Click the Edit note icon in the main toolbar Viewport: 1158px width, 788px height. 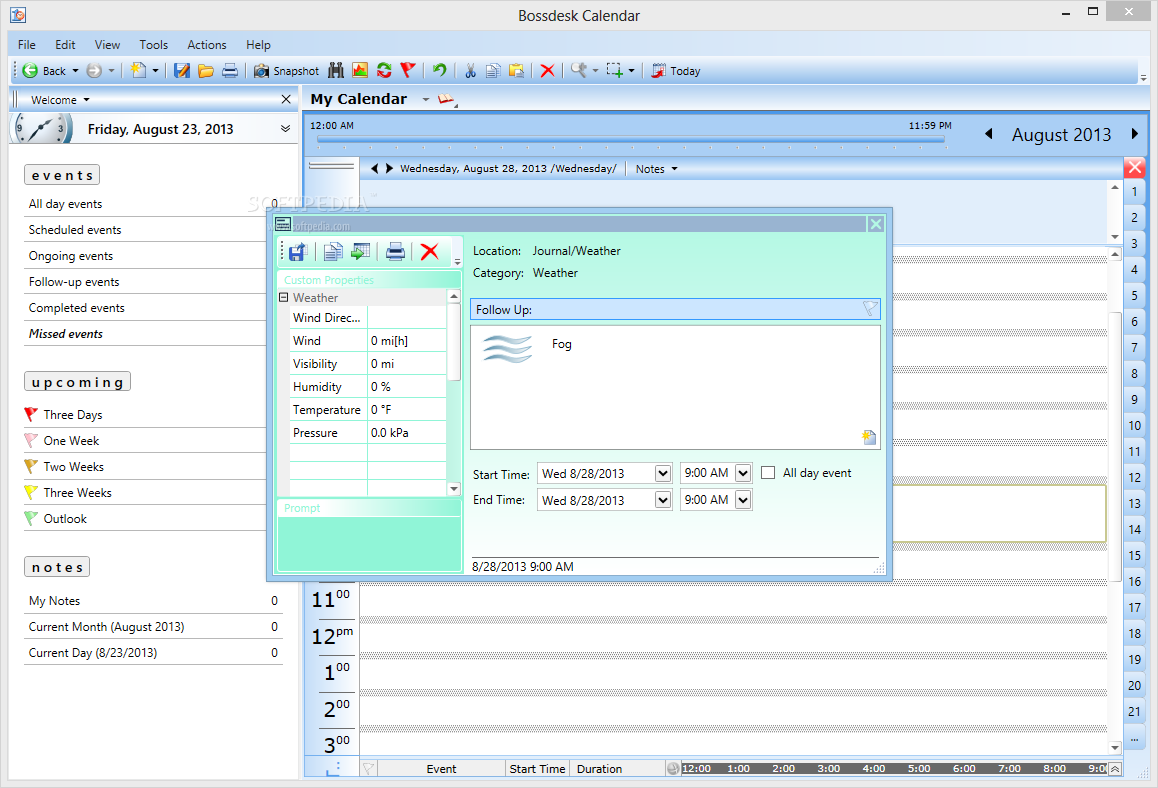pyautogui.click(x=182, y=71)
